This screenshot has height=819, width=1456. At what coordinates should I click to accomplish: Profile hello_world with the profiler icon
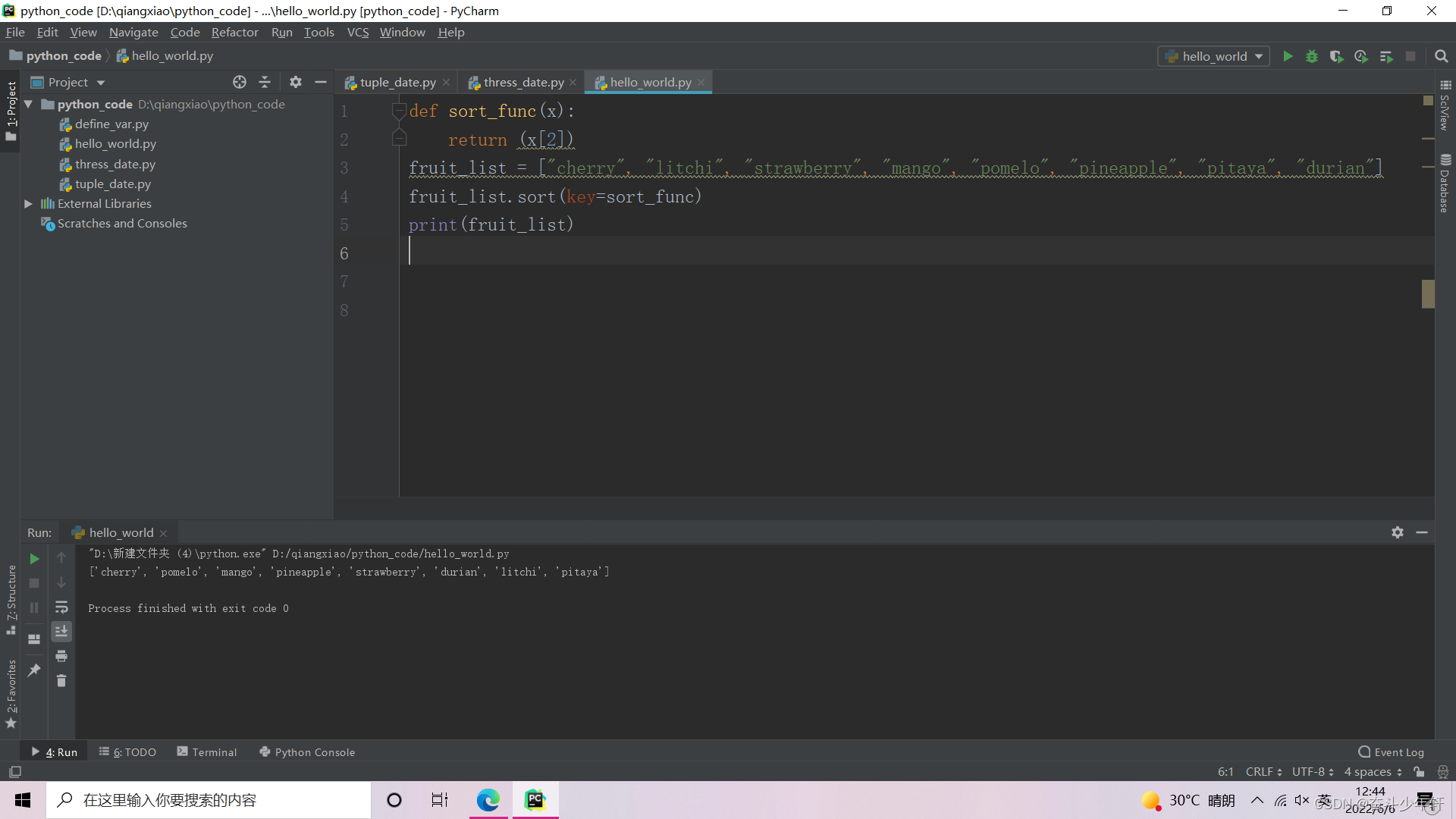pos(1361,56)
